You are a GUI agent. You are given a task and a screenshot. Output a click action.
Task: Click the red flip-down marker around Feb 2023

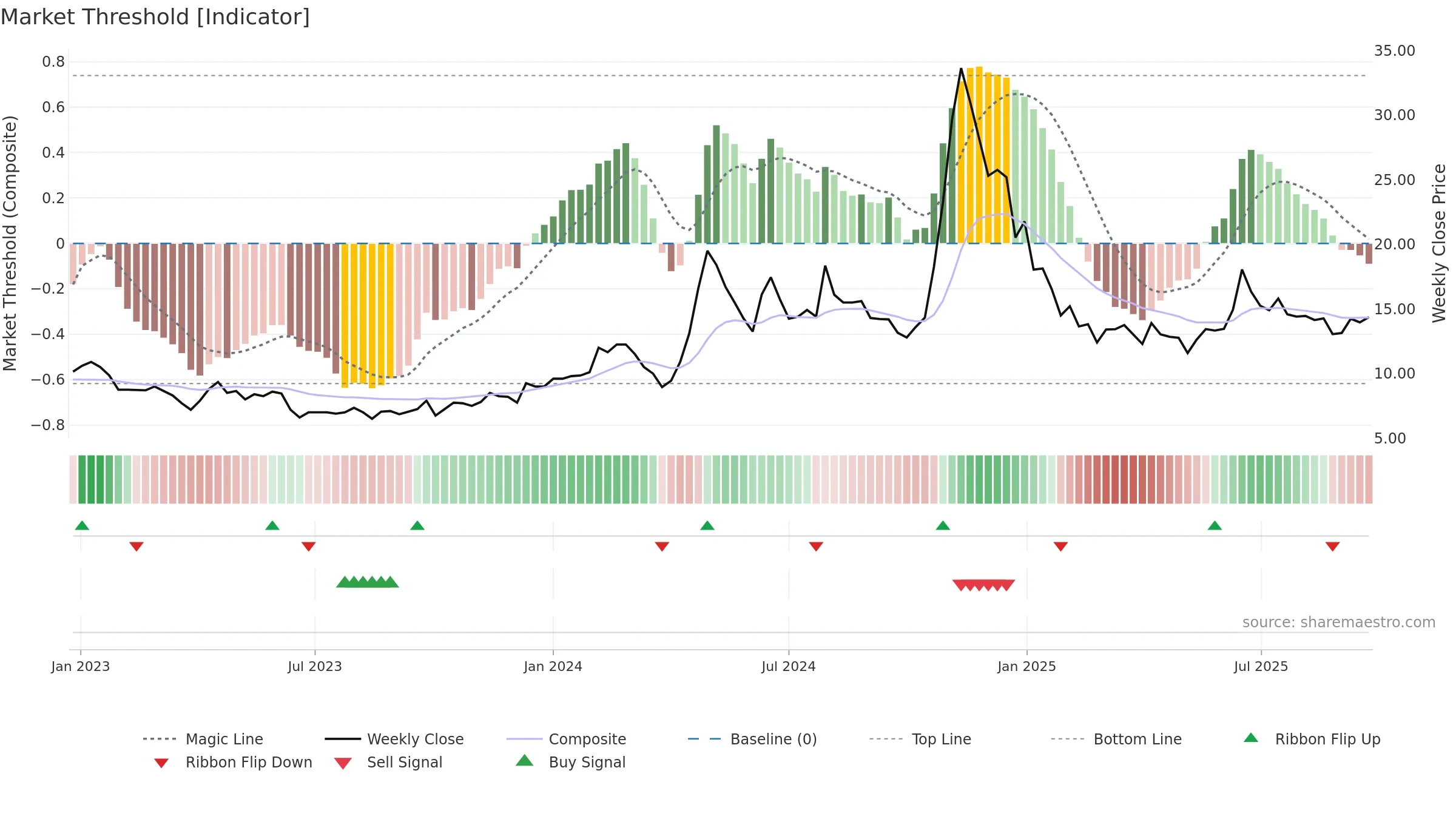[136, 547]
